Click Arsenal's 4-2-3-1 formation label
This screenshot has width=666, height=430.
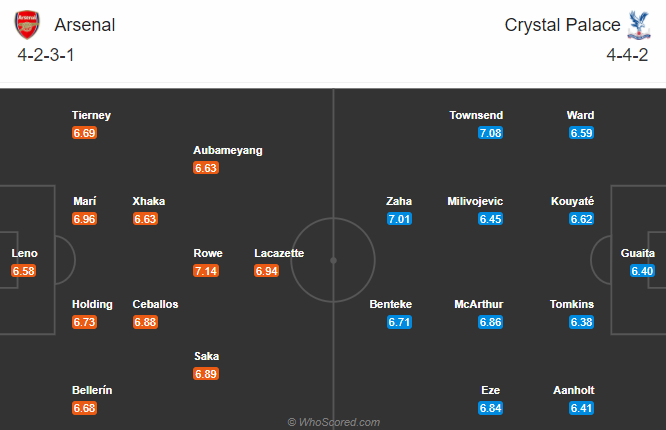click(x=47, y=54)
